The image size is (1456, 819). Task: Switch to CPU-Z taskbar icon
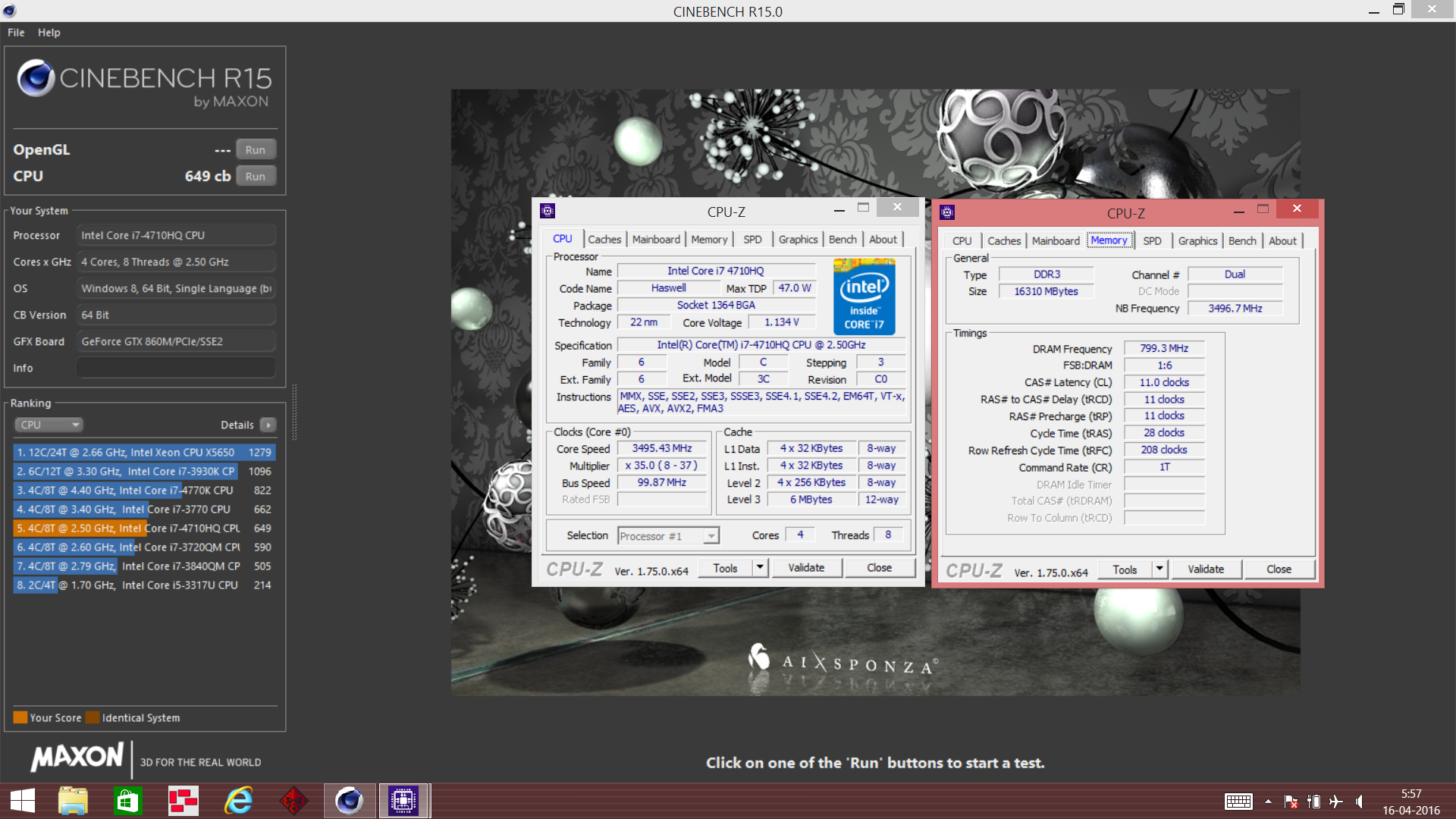point(404,801)
